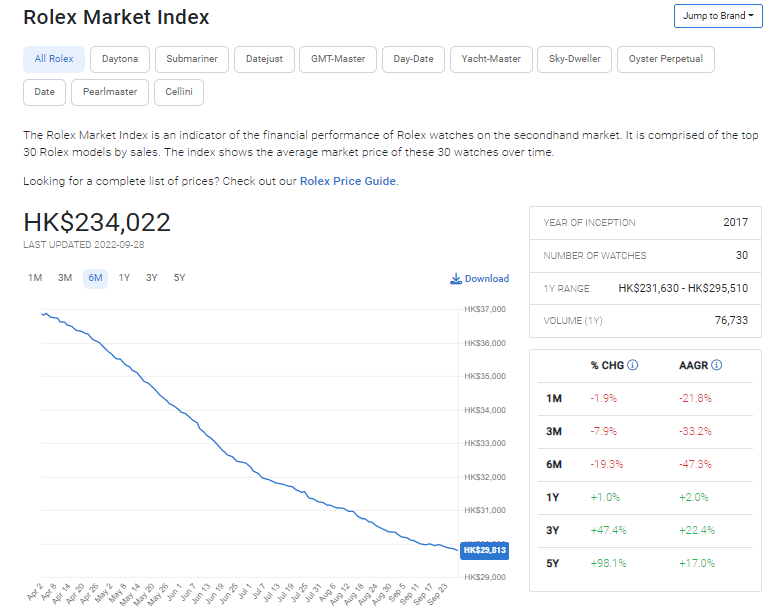This screenshot has height=613, width=777.
Task: Select the Submariner model filter
Action: (192, 59)
